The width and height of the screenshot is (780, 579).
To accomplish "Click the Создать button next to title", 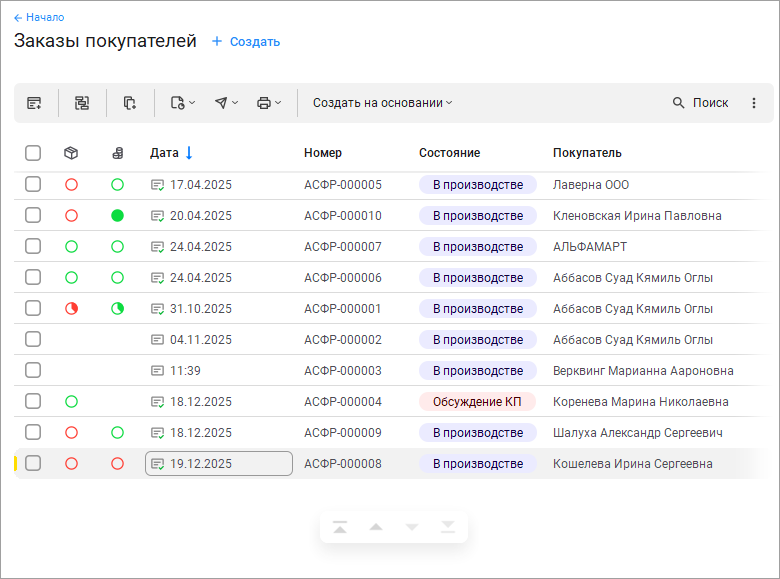I will click(246, 42).
